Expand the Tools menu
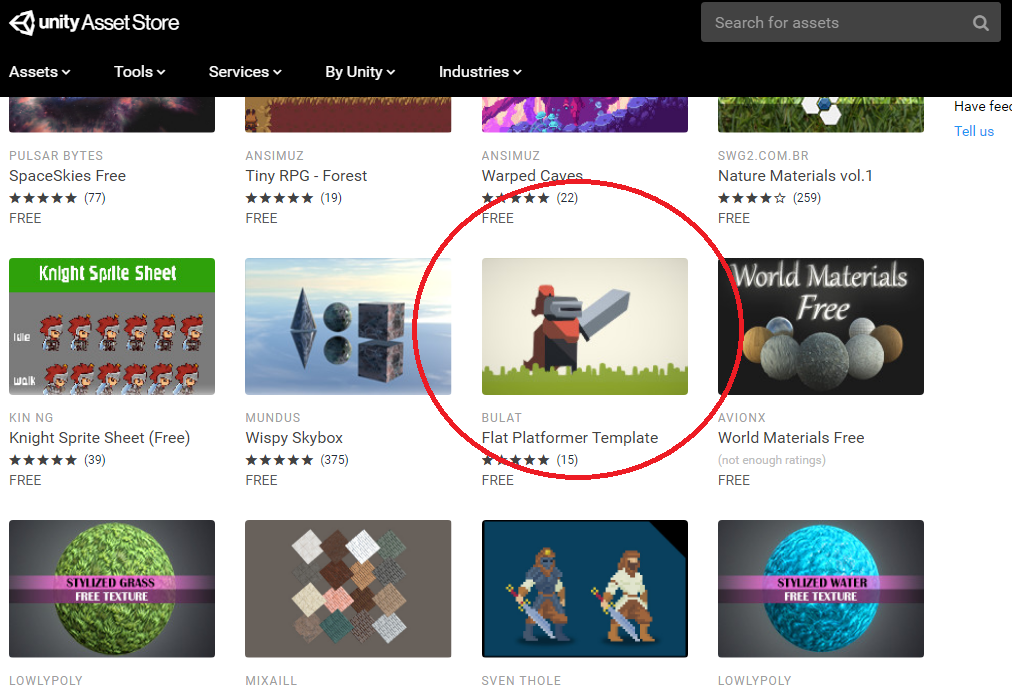The height and width of the screenshot is (691, 1012). (139, 72)
